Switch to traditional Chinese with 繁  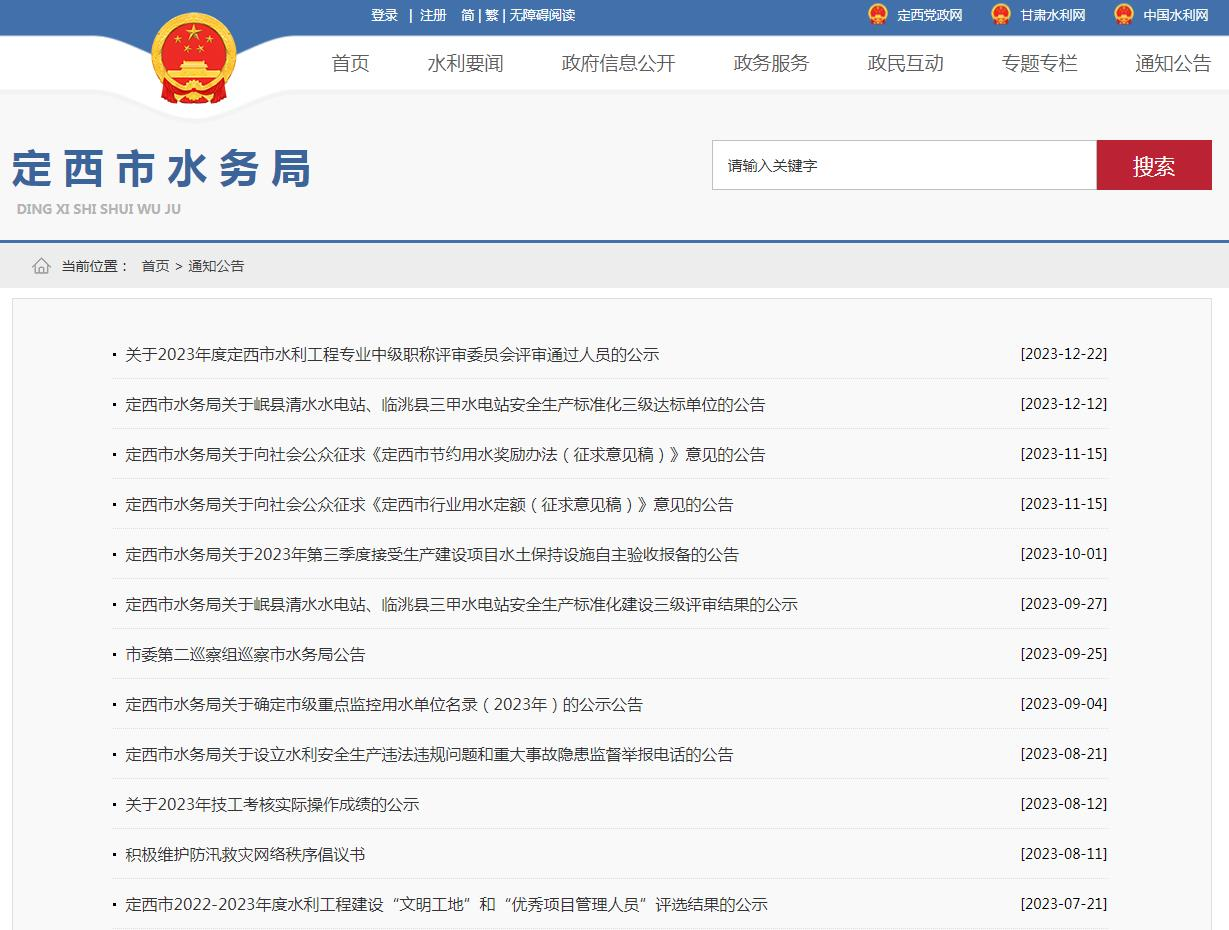click(492, 15)
